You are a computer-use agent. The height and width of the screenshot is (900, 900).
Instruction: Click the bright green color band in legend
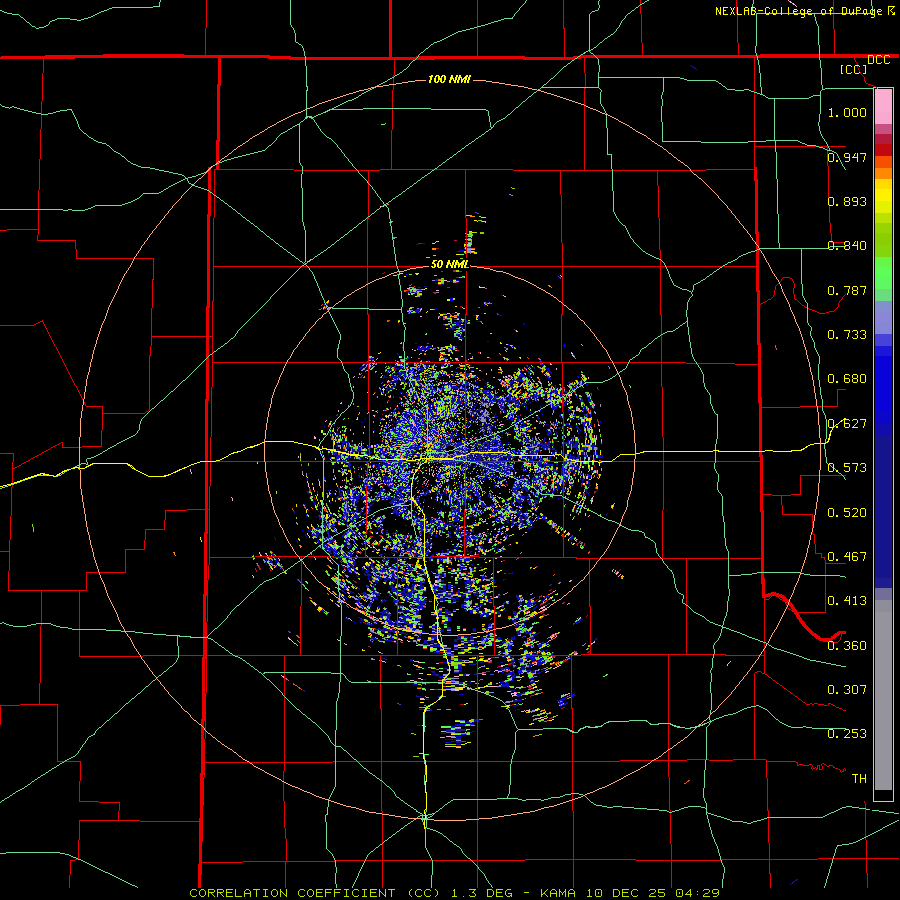pyautogui.click(x=883, y=273)
